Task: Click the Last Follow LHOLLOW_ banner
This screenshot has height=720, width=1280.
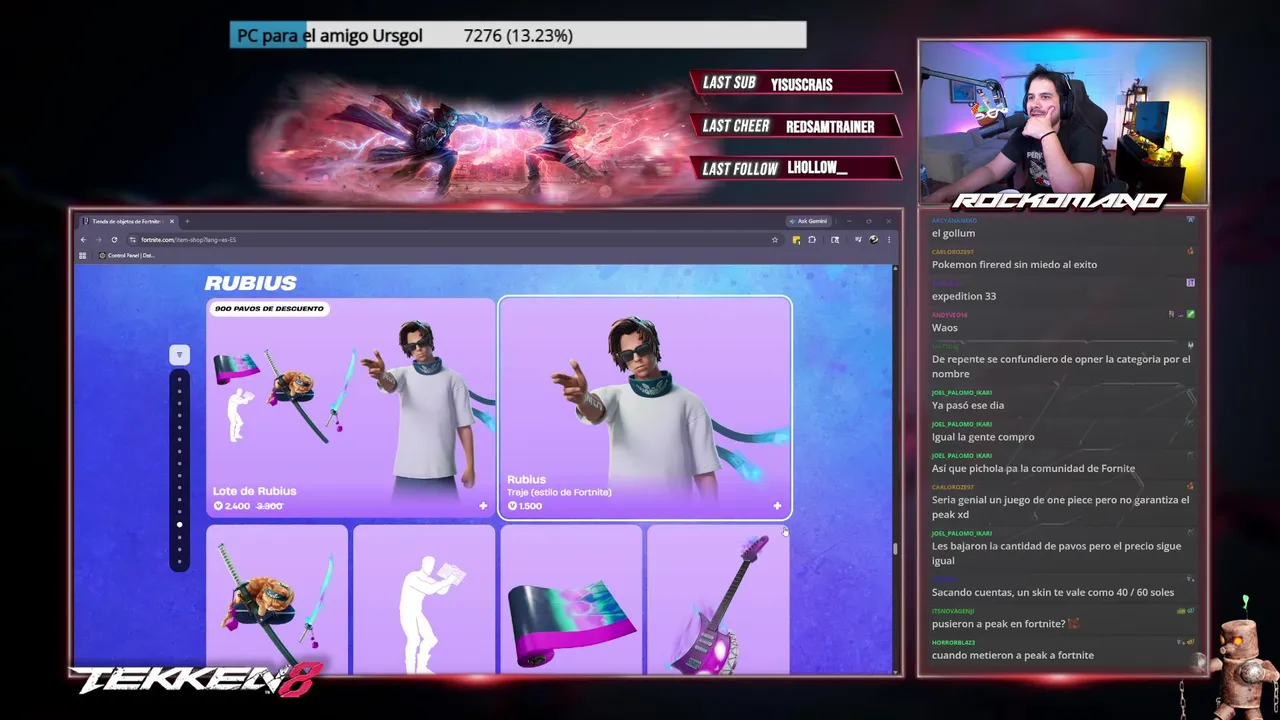Action: [x=796, y=168]
